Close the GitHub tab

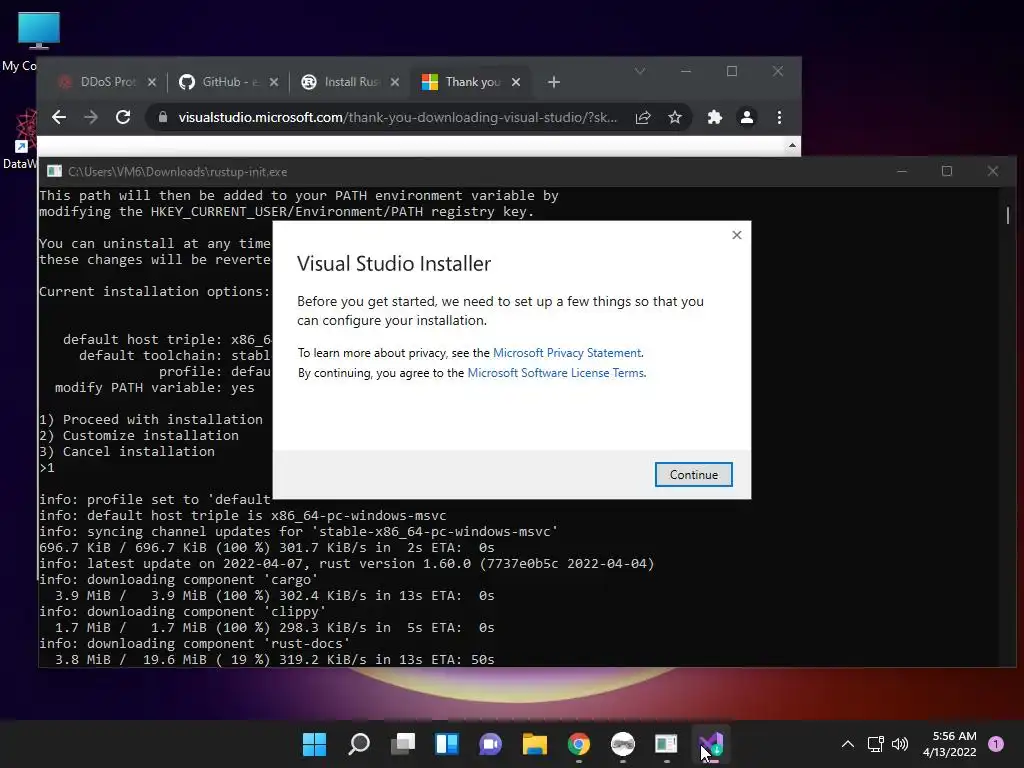point(274,82)
